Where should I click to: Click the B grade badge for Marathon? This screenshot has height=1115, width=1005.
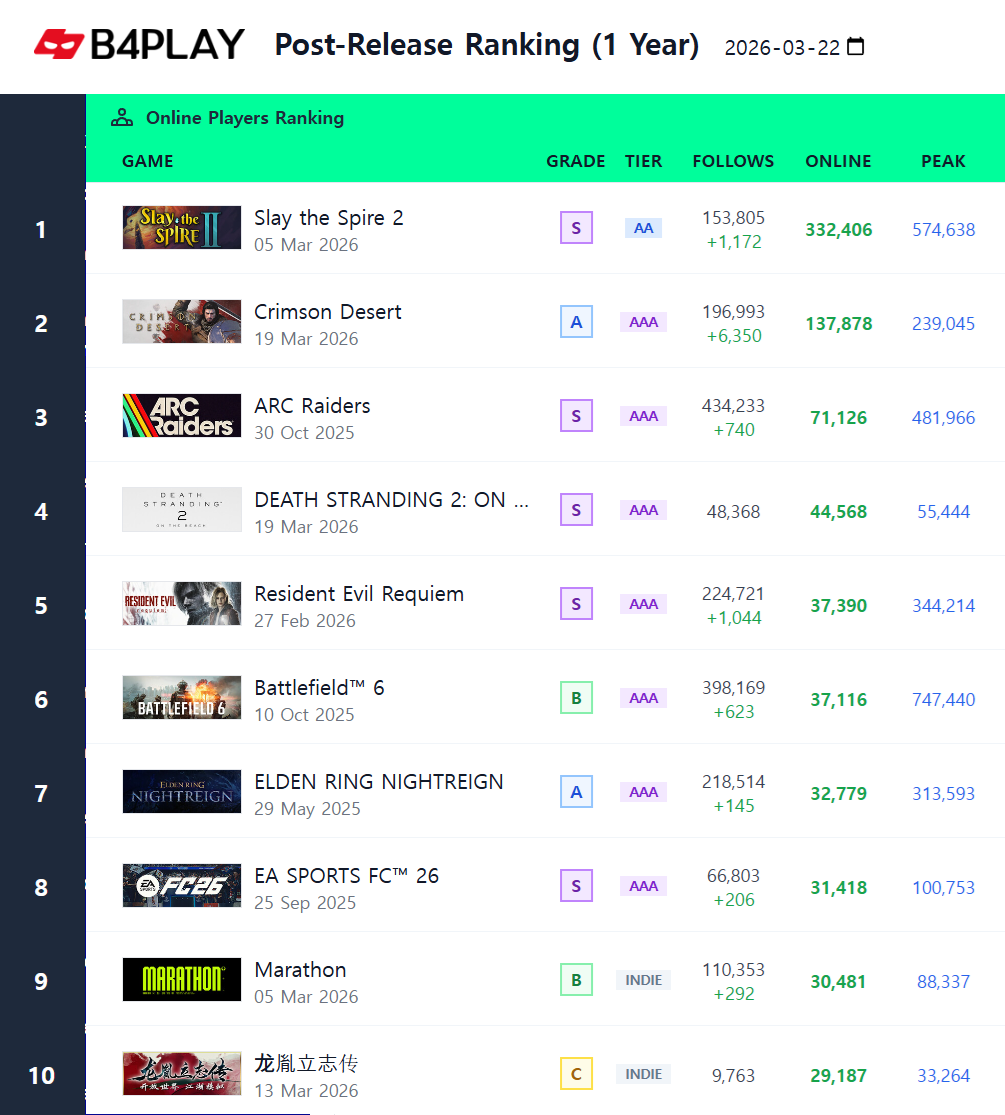pyautogui.click(x=576, y=979)
